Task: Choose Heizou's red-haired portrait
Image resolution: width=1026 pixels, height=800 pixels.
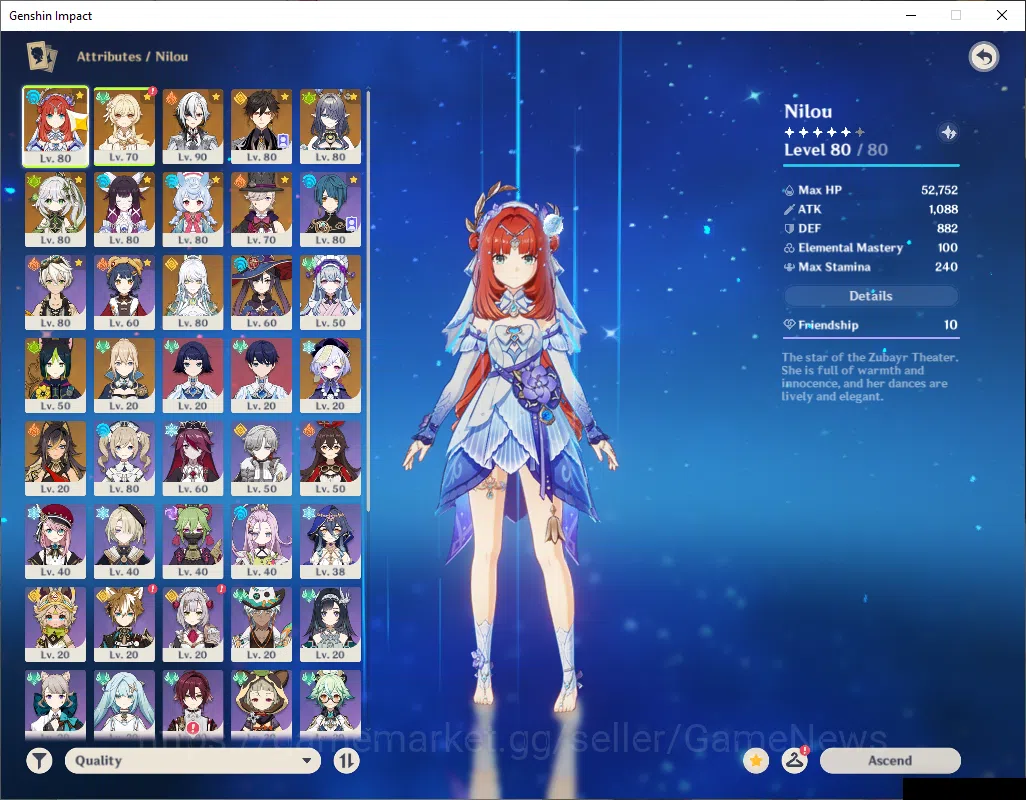Action: click(193, 704)
